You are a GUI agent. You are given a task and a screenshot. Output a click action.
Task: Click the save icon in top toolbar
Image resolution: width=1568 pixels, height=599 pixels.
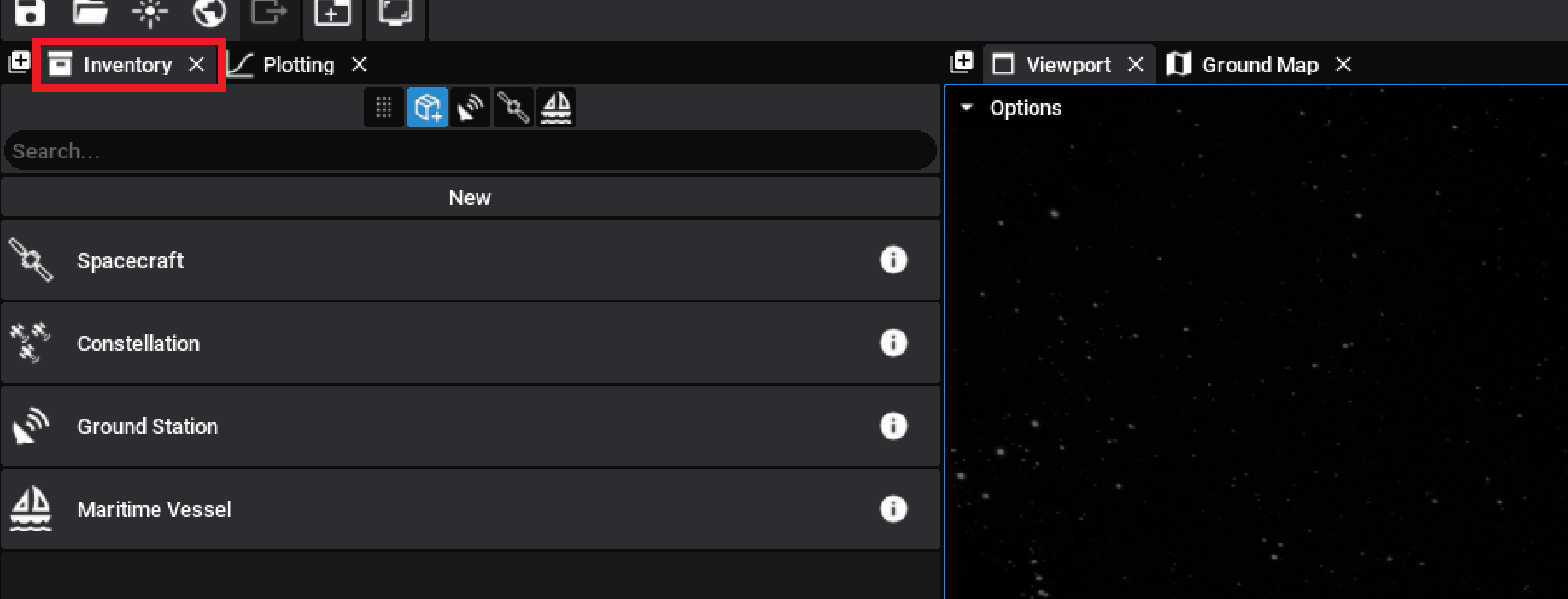coord(30,12)
